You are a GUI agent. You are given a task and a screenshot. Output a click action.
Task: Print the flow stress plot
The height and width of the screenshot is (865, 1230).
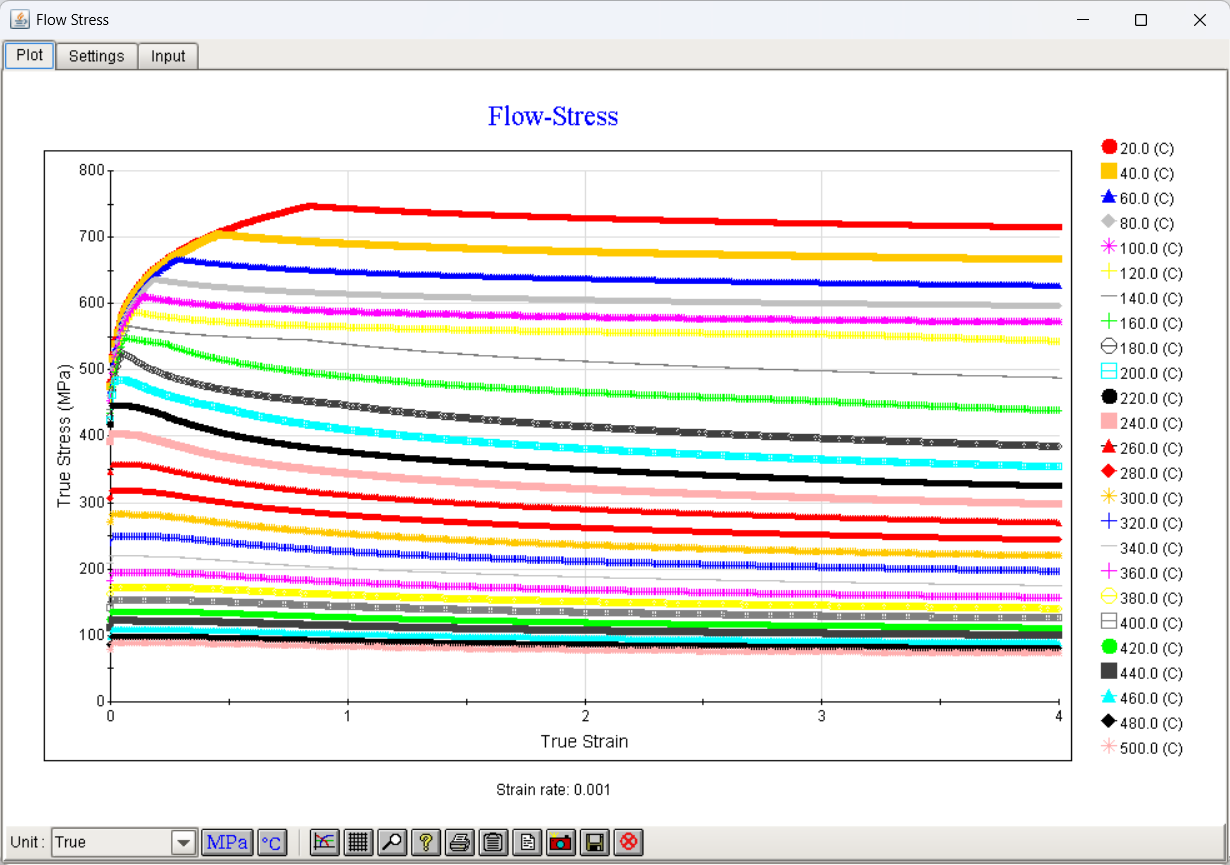pyautogui.click(x=460, y=842)
